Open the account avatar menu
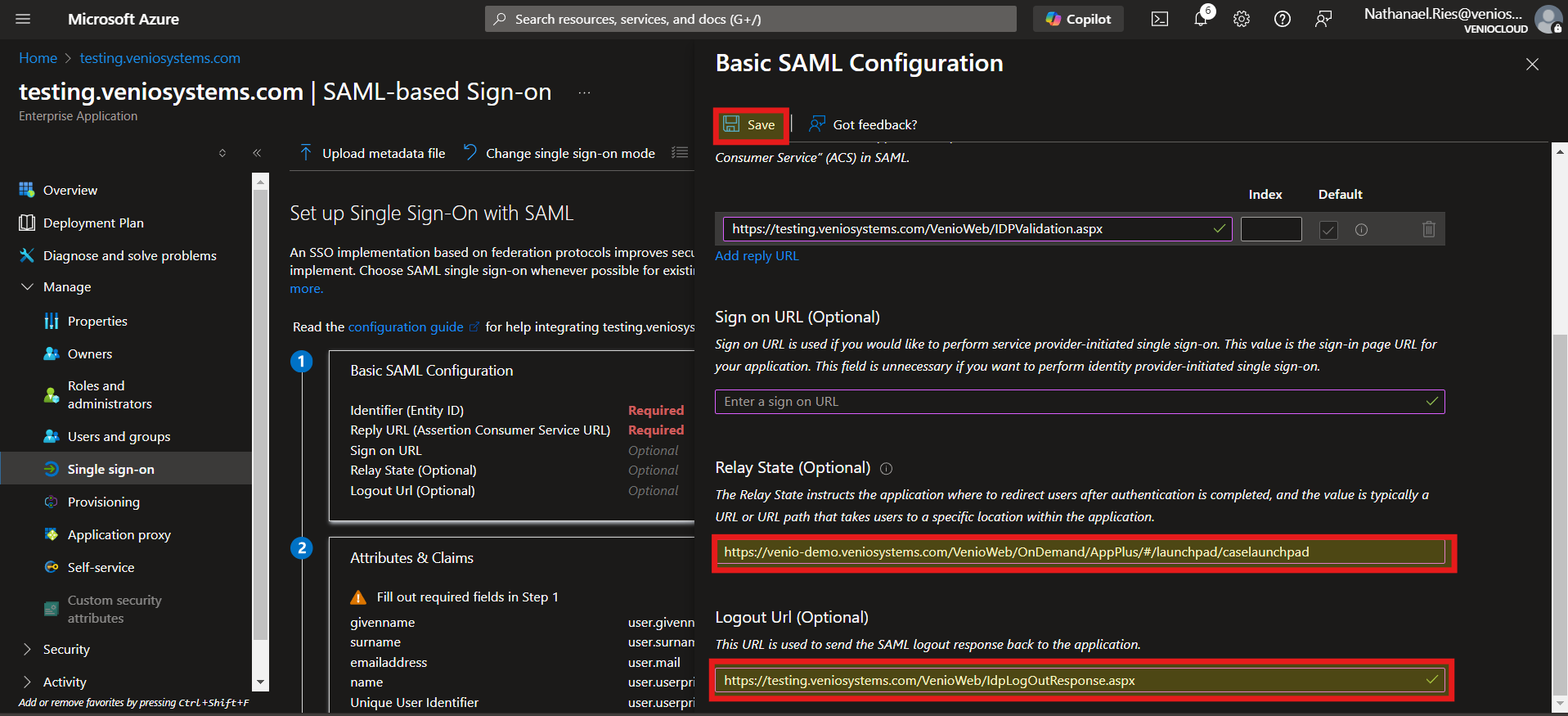Image resolution: width=1568 pixels, height=716 pixels. point(1548,19)
